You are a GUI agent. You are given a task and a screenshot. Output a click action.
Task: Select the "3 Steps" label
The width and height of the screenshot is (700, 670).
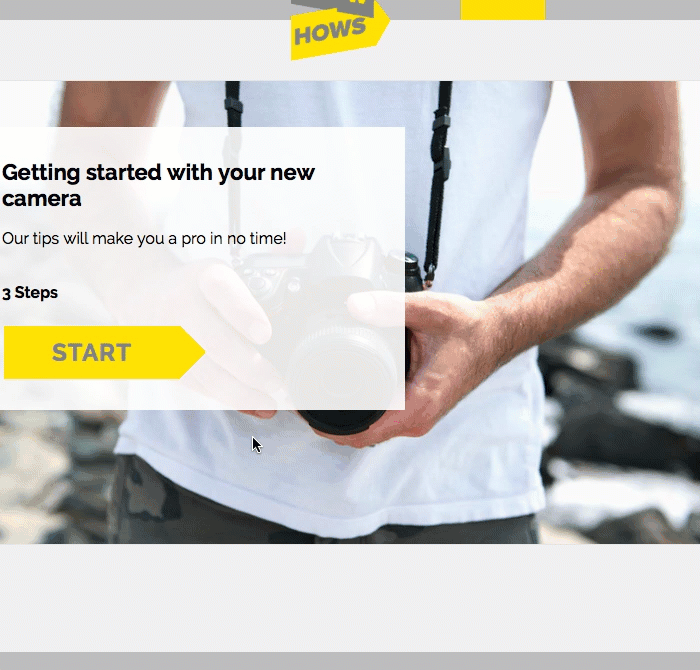point(30,293)
